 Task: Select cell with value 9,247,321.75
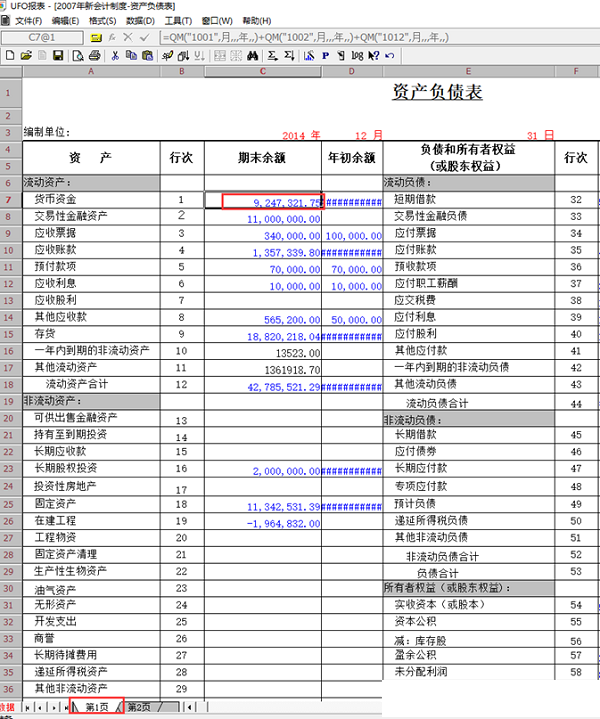[263, 200]
